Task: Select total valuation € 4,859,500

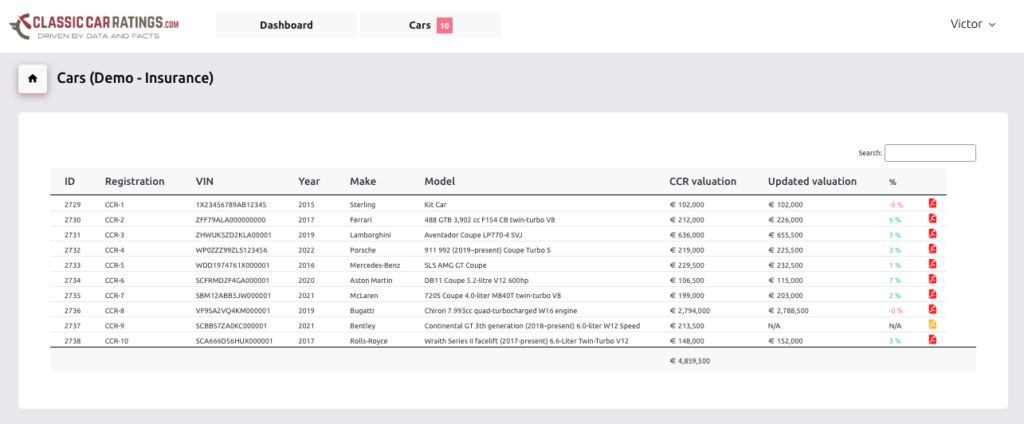Action: point(690,361)
